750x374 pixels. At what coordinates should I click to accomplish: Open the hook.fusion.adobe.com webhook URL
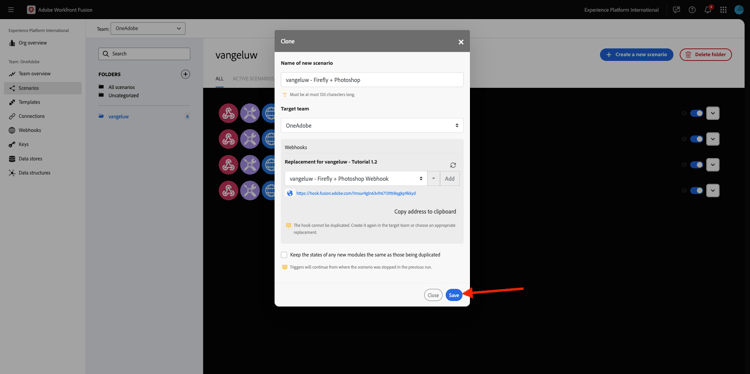tap(356, 193)
